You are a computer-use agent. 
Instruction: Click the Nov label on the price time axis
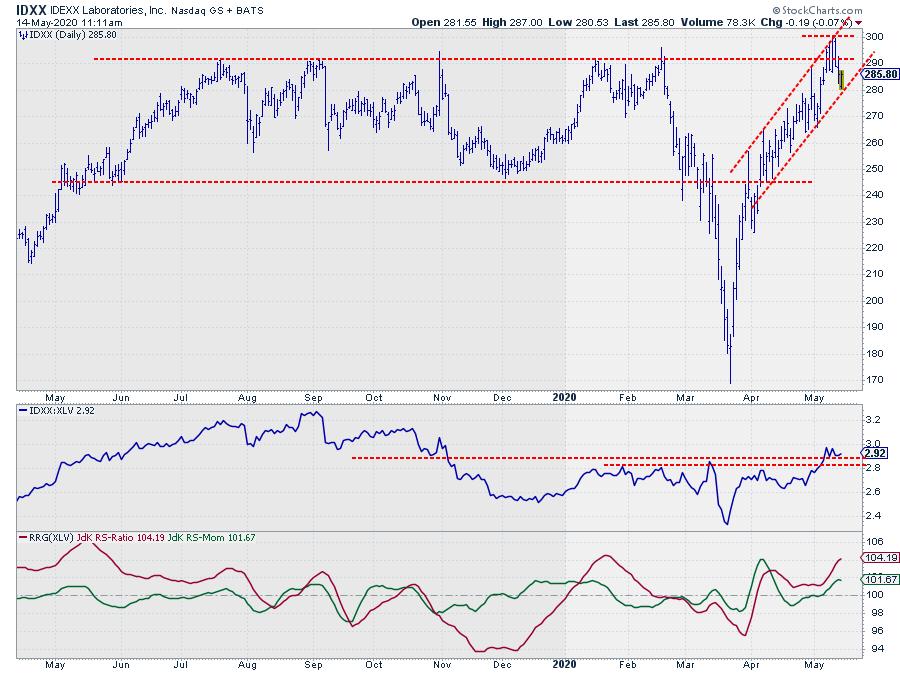pyautogui.click(x=438, y=395)
